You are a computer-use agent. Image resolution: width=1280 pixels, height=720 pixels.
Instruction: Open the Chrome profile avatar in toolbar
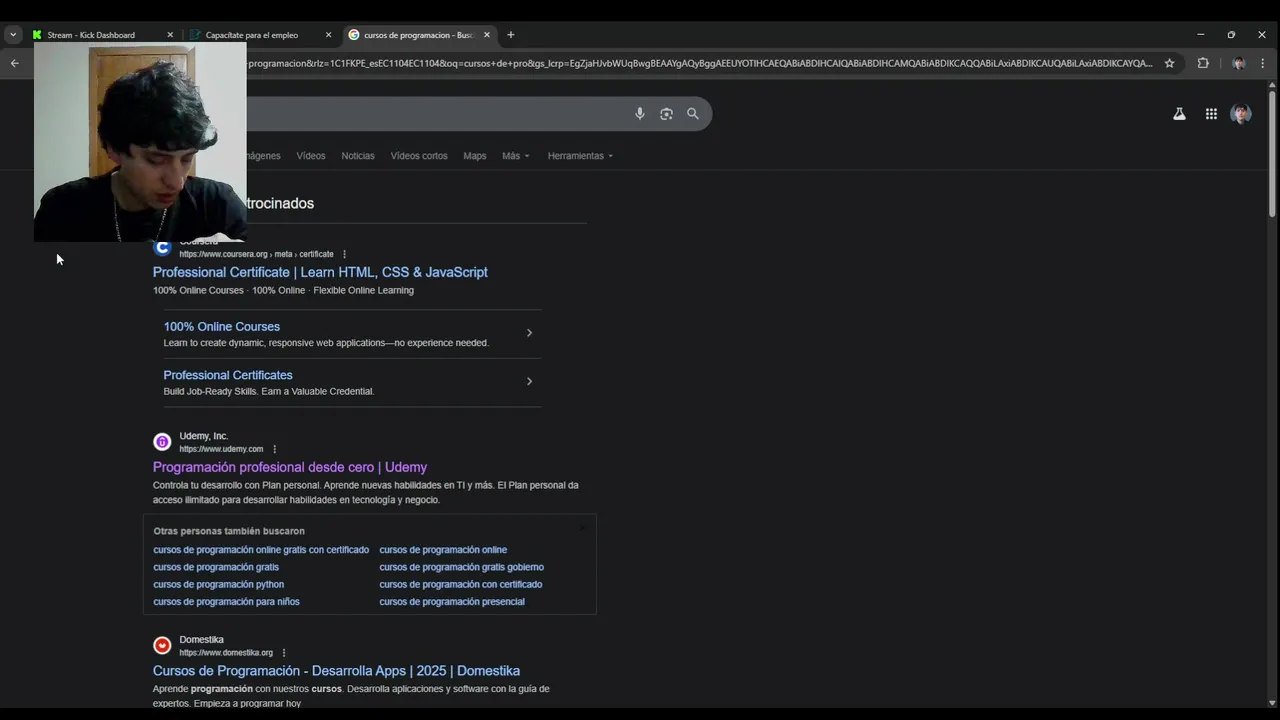1238,63
